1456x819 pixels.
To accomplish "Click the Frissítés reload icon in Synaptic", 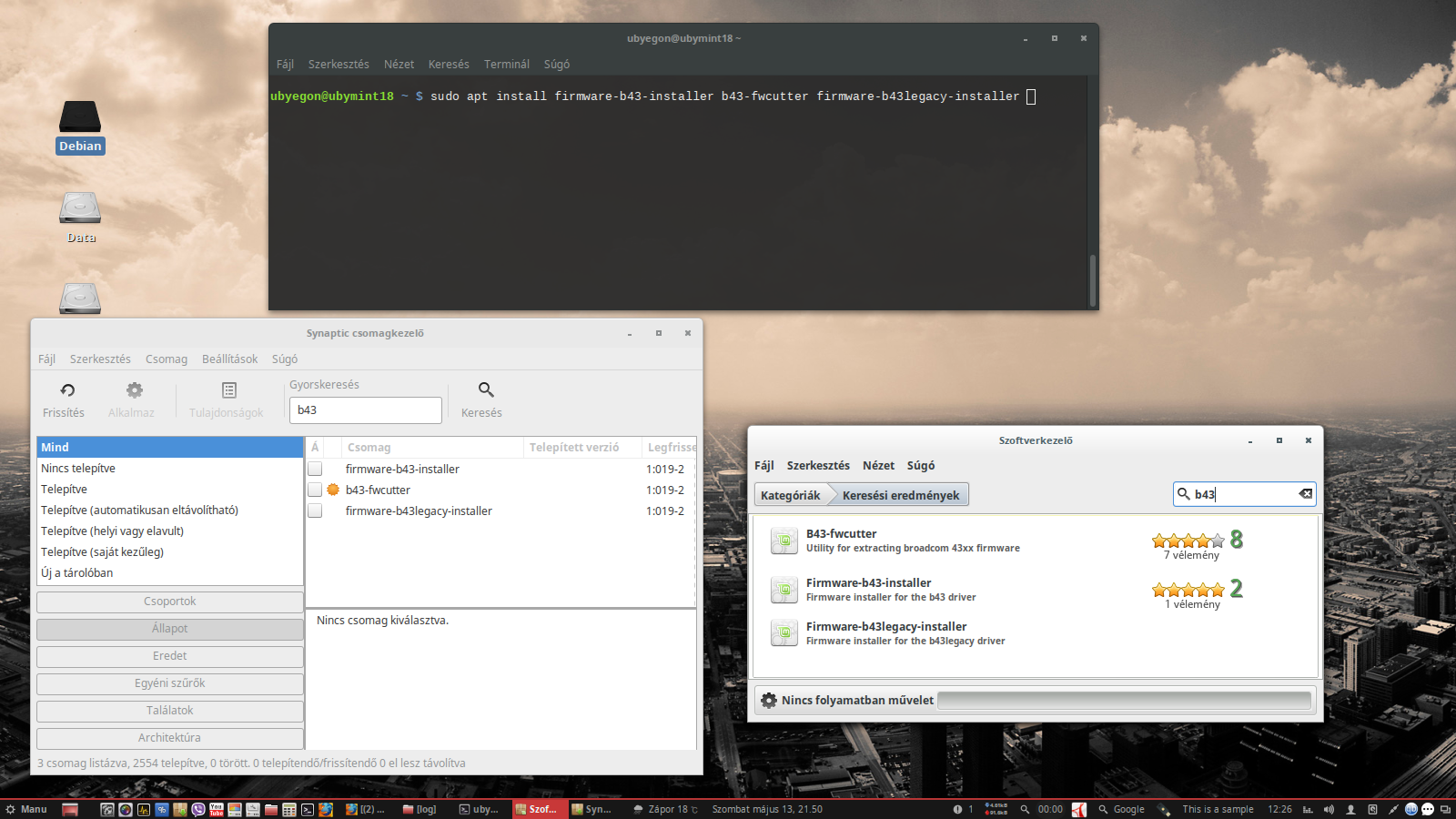I will [67, 390].
